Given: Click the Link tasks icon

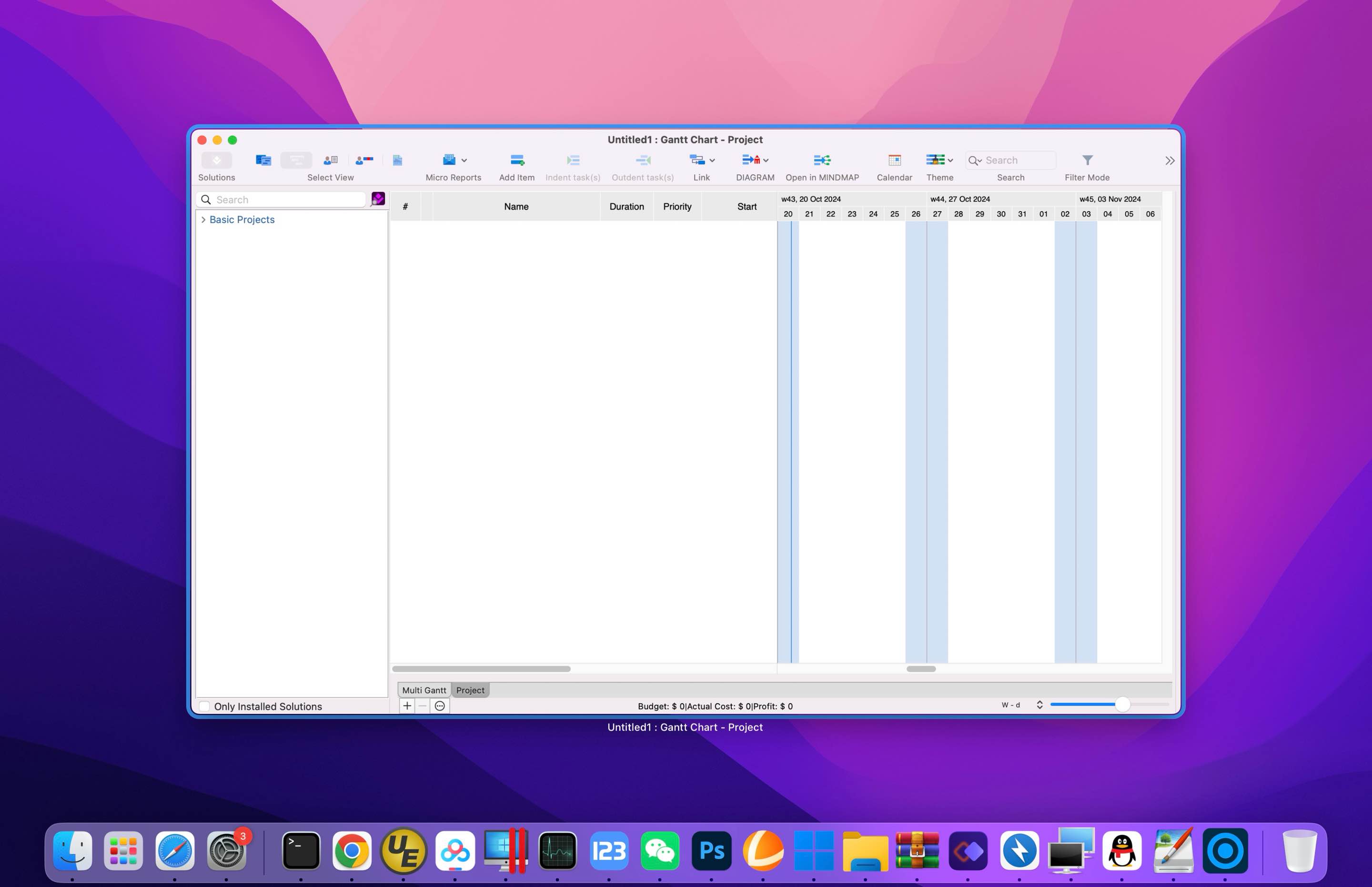Looking at the screenshot, I should coord(697,160).
